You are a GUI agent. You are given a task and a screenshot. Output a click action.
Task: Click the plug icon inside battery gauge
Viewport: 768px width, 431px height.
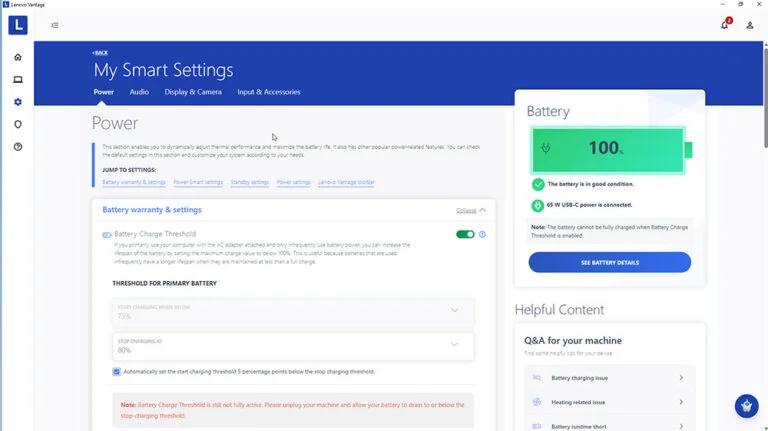[546, 148]
